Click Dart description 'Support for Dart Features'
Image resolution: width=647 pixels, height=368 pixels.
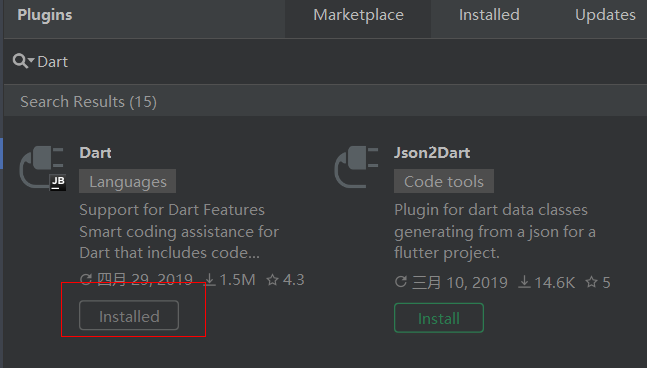172,210
